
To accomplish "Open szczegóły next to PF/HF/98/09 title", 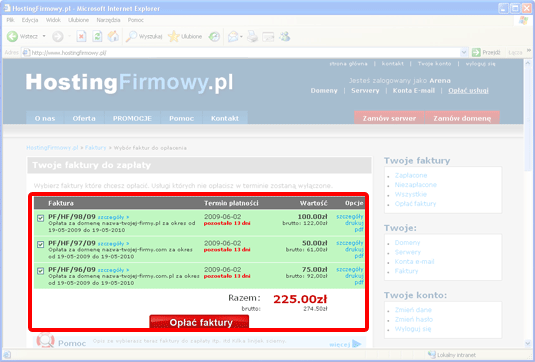I will point(113,217).
